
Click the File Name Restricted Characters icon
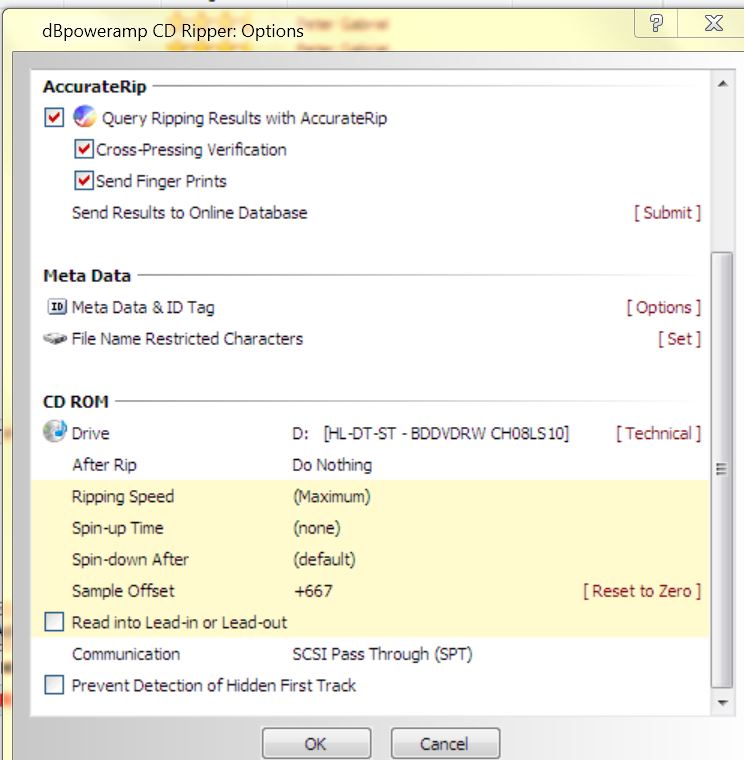pos(56,339)
